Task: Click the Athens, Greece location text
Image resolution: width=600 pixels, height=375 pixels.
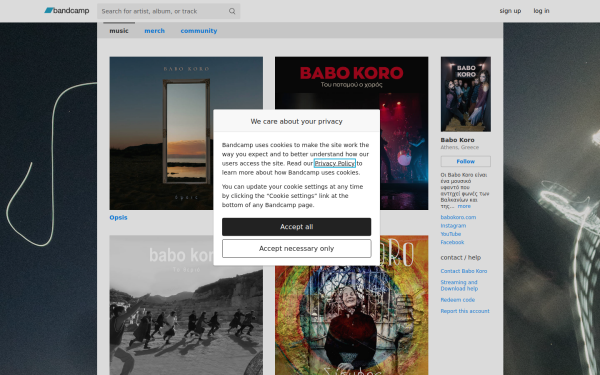Action: pyautogui.click(x=460, y=147)
